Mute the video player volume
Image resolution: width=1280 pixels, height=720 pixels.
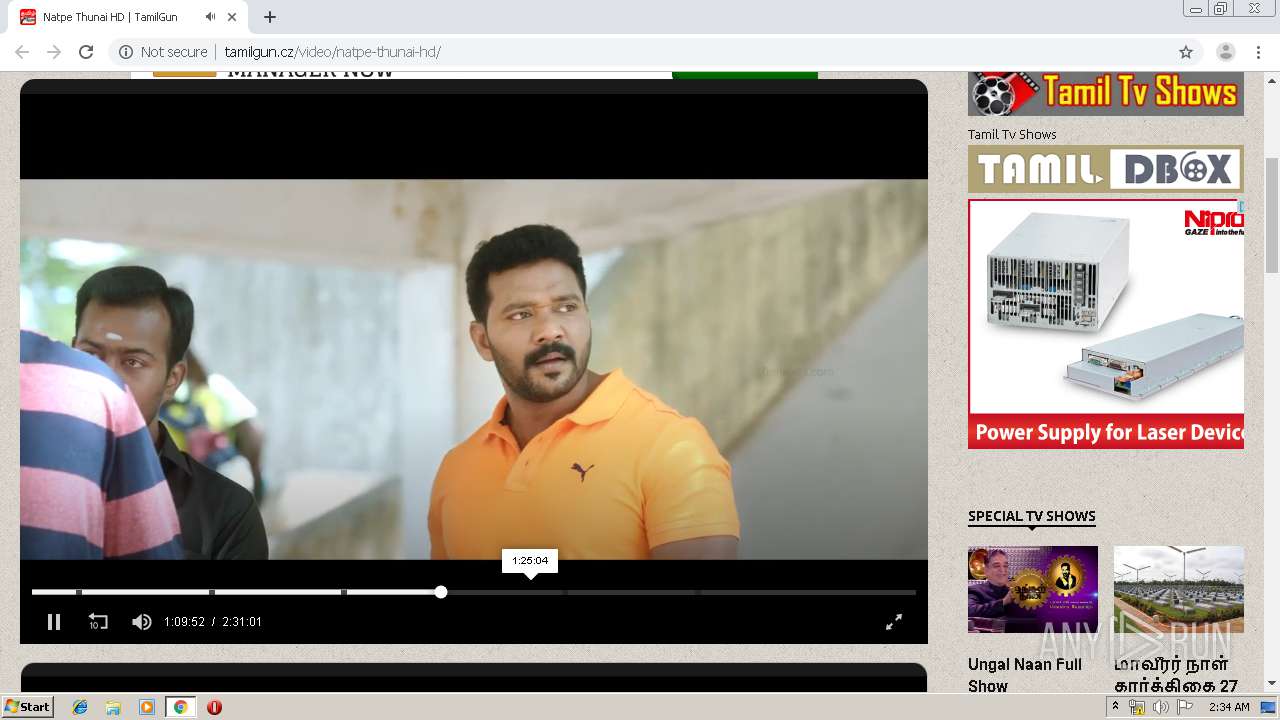(142, 622)
